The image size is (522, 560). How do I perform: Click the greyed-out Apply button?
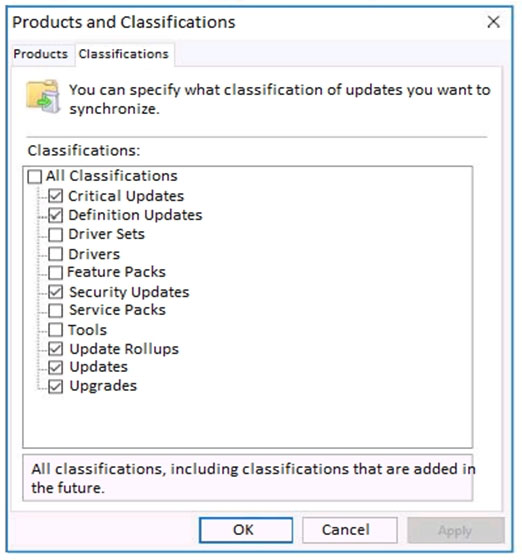click(456, 530)
